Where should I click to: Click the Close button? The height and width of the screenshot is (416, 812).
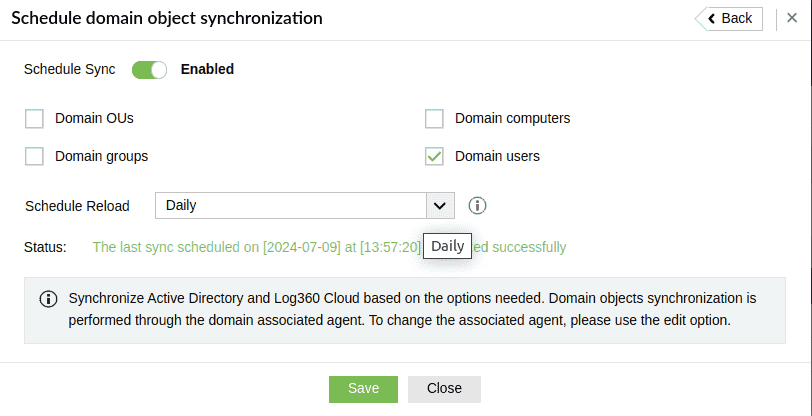click(444, 389)
